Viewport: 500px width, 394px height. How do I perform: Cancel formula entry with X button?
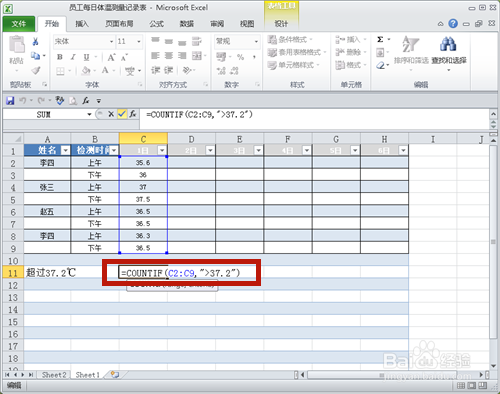tap(111, 114)
